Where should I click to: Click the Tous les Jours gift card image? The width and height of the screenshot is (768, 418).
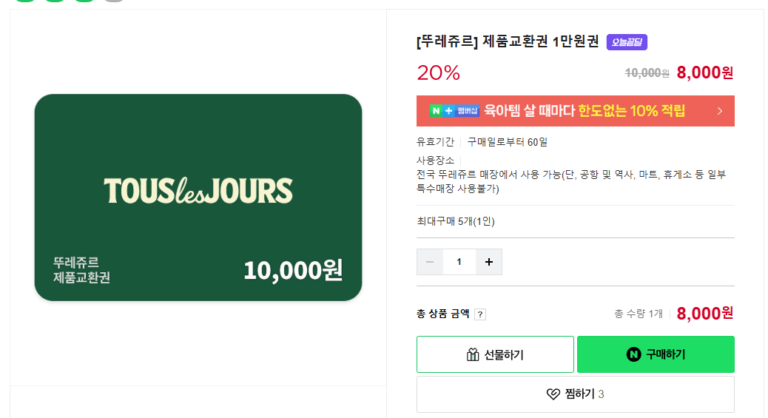198,197
